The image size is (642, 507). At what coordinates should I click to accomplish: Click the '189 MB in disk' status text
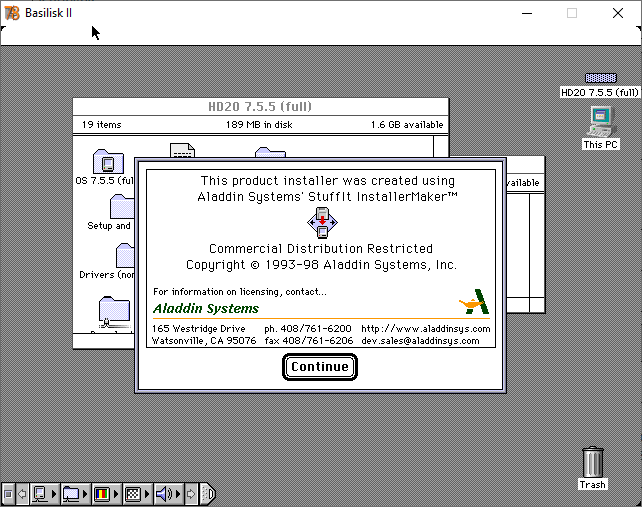[259, 124]
